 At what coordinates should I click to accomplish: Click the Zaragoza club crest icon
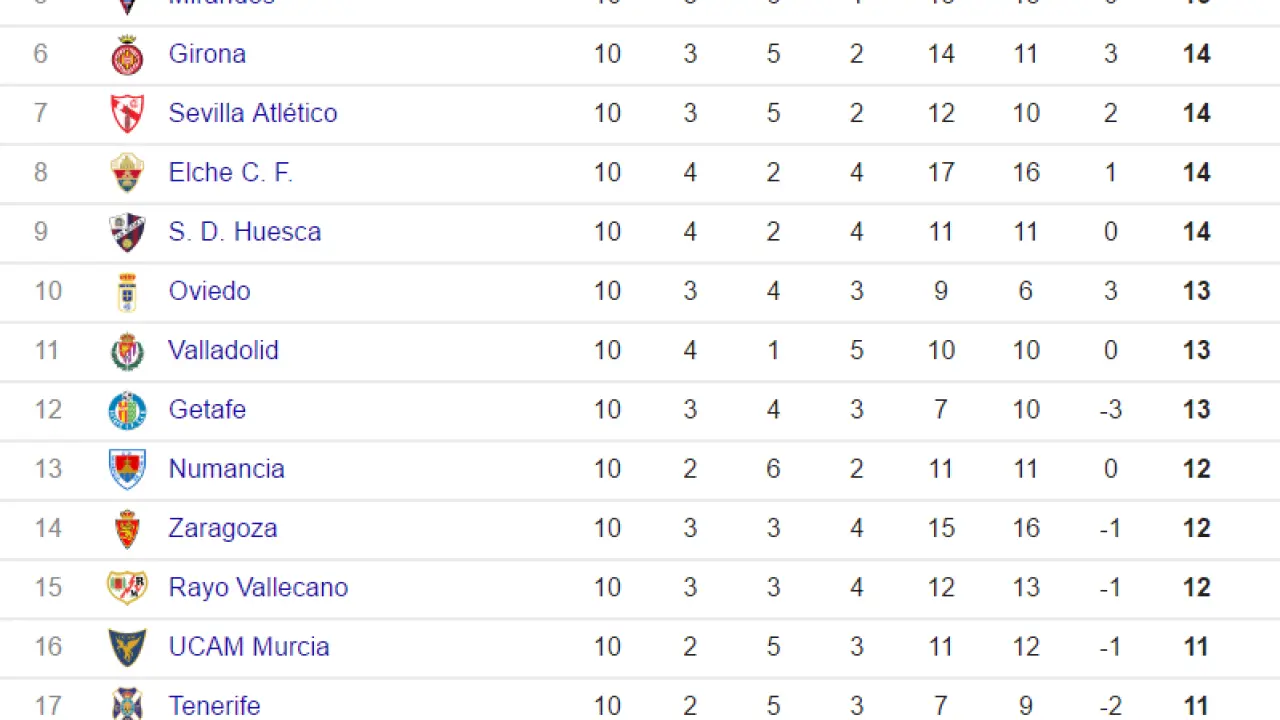tap(127, 528)
